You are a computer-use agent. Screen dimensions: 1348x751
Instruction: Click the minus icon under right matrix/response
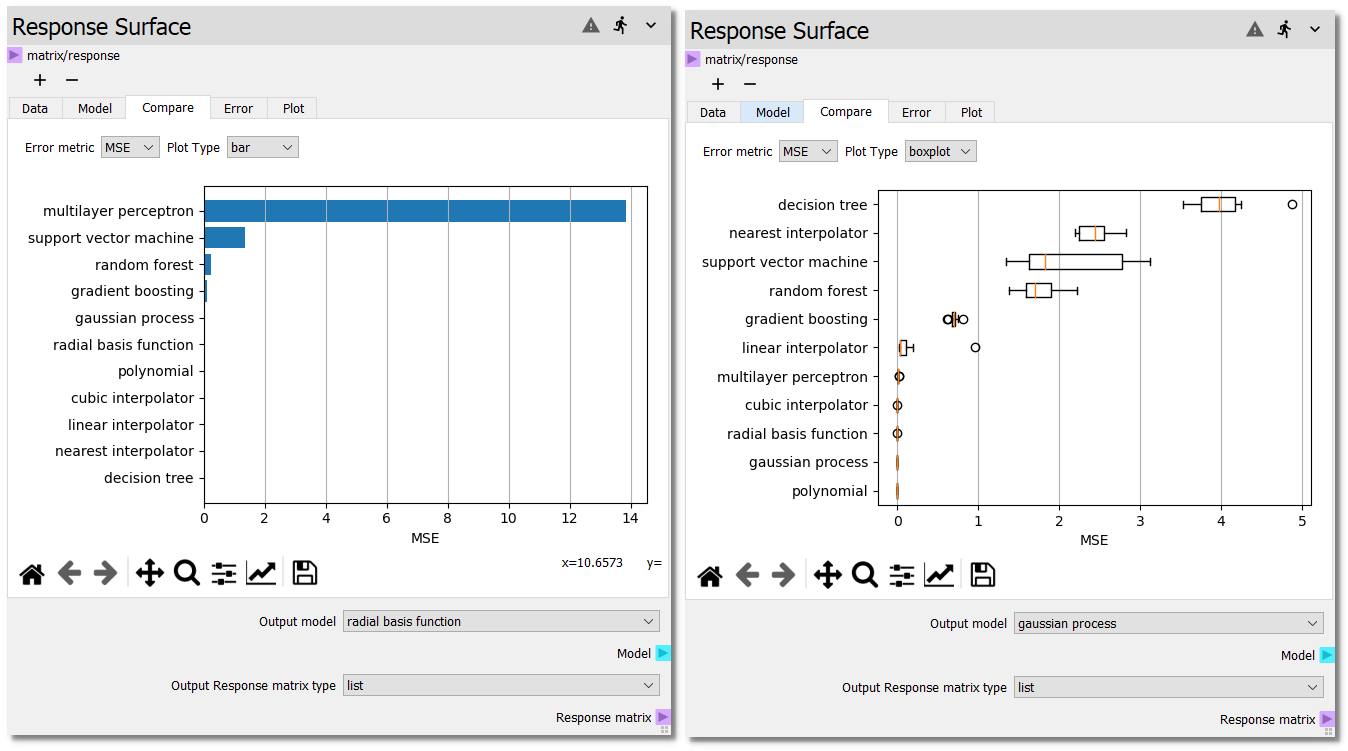click(x=750, y=84)
